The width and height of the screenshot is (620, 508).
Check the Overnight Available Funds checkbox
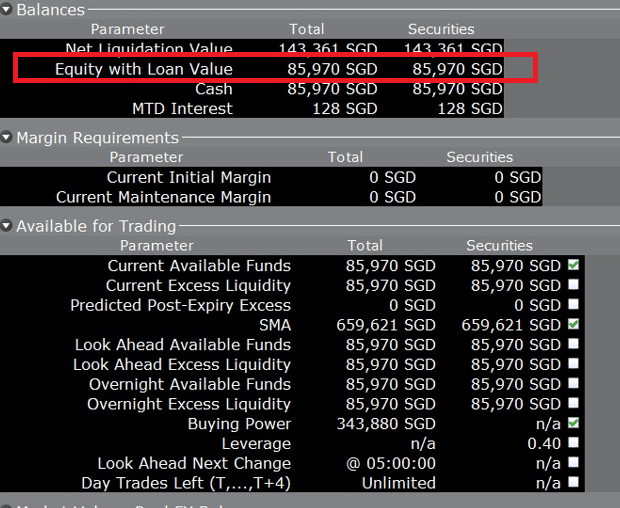pyautogui.click(x=573, y=385)
